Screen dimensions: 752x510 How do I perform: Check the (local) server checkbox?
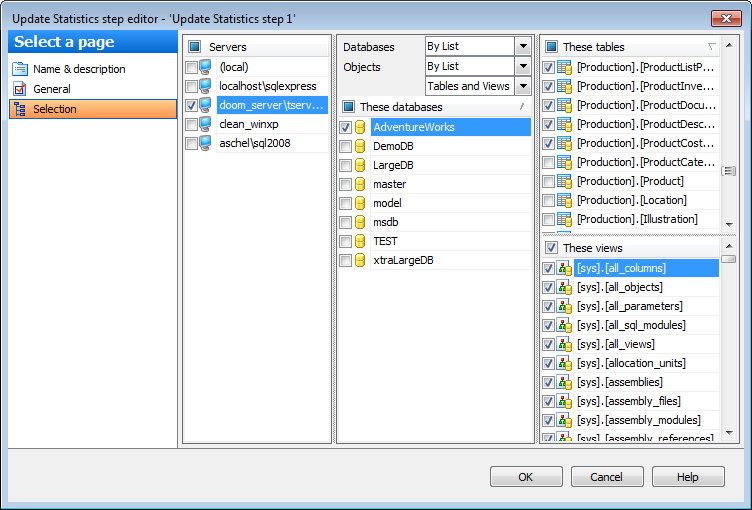191,67
